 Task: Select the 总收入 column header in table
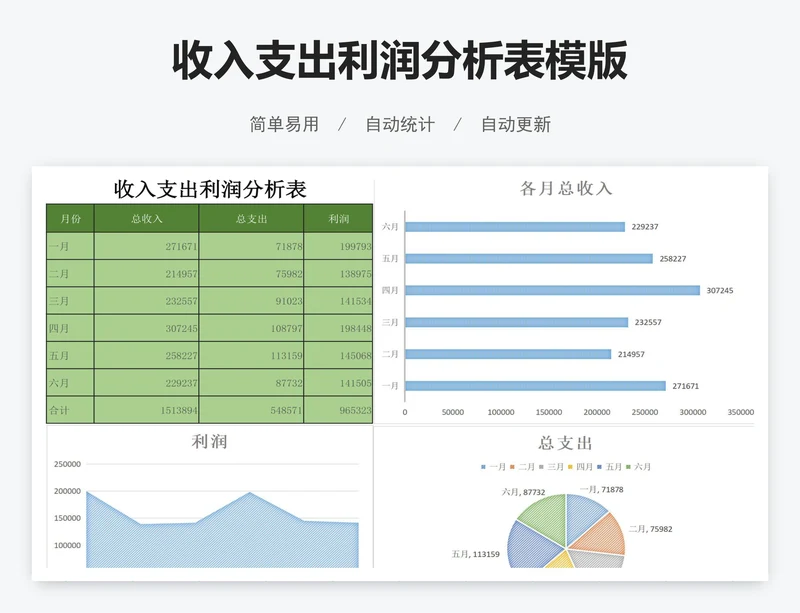[146, 218]
